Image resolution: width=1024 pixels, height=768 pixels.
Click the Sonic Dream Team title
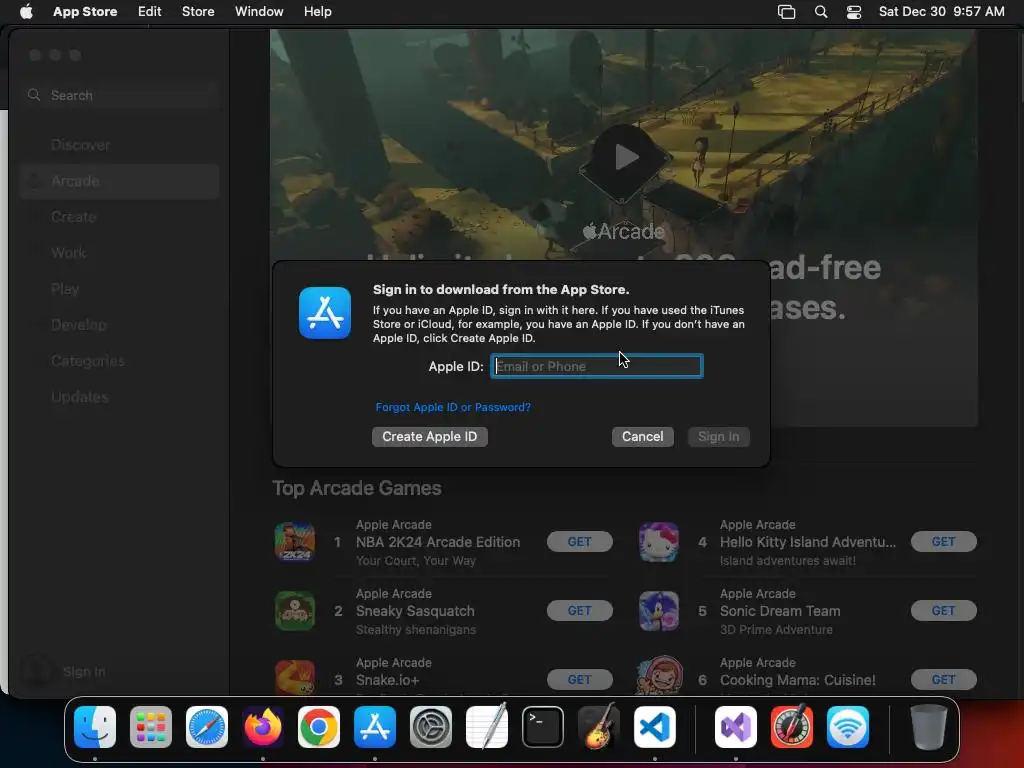tap(780, 611)
